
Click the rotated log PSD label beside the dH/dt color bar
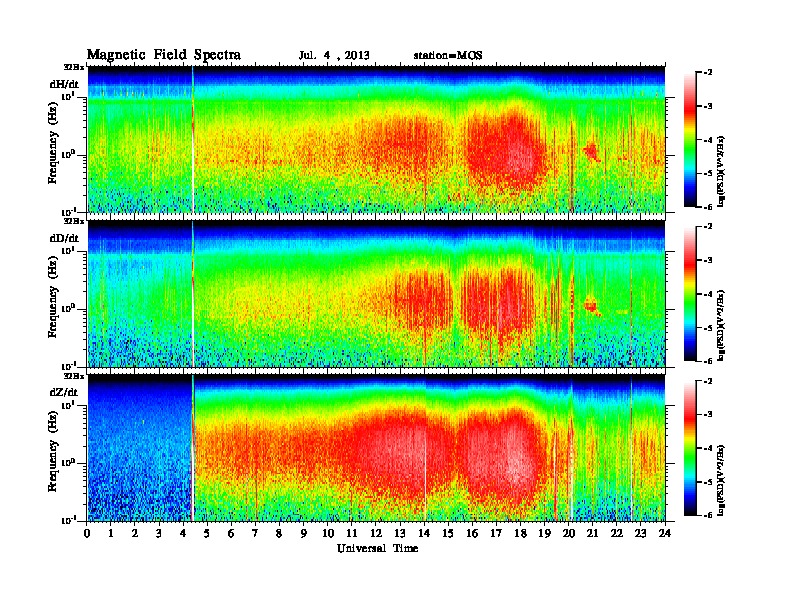(x=721, y=170)
